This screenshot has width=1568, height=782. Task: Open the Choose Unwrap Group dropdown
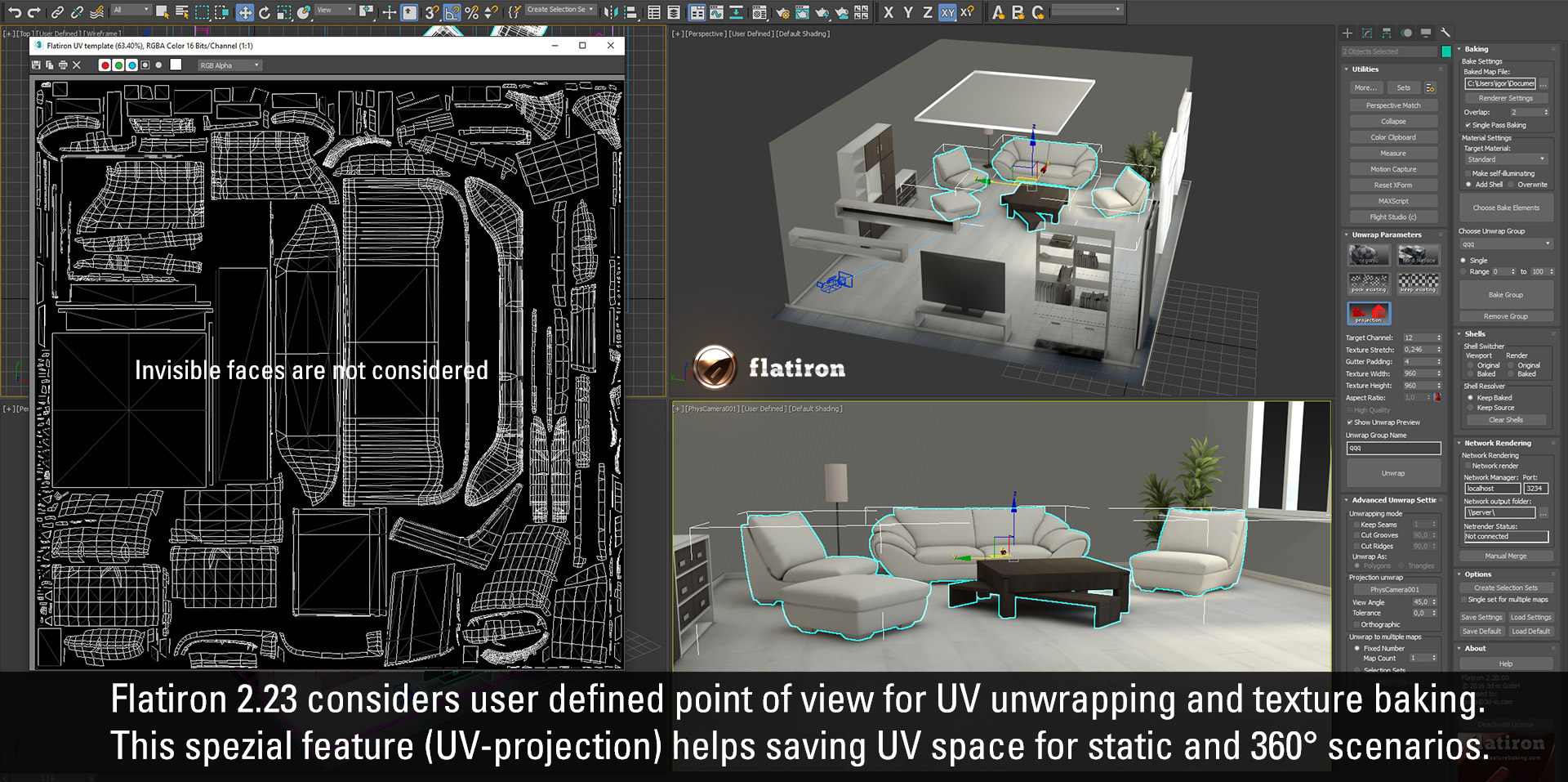(1507, 244)
